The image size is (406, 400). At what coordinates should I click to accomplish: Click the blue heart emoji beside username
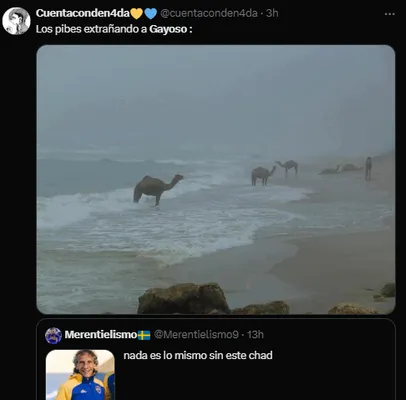tap(150, 14)
